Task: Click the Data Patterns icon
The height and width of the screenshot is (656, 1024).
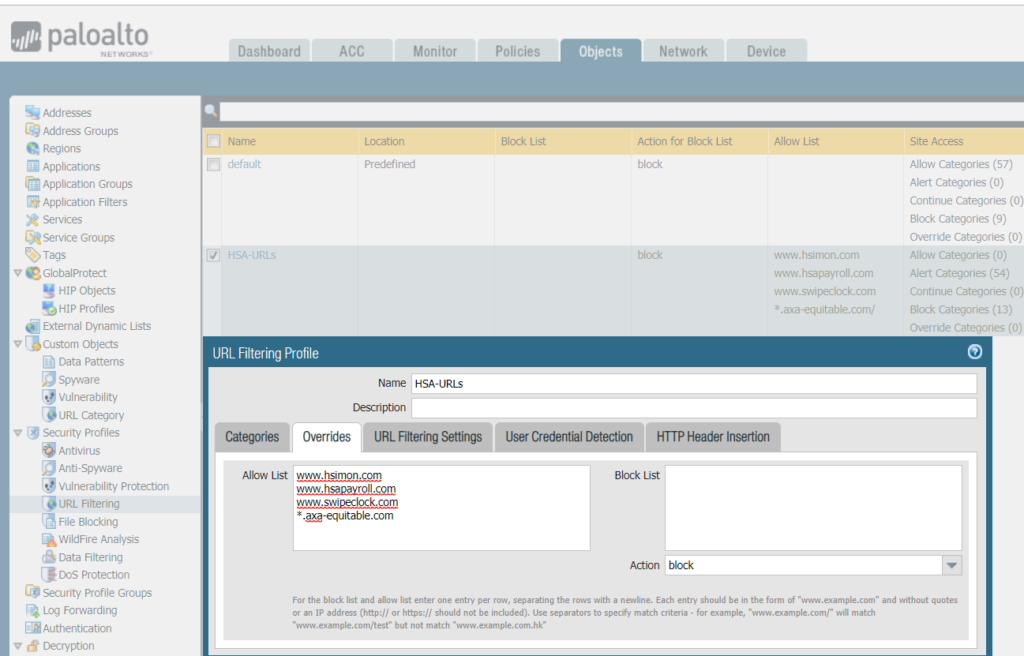Action: 48,361
